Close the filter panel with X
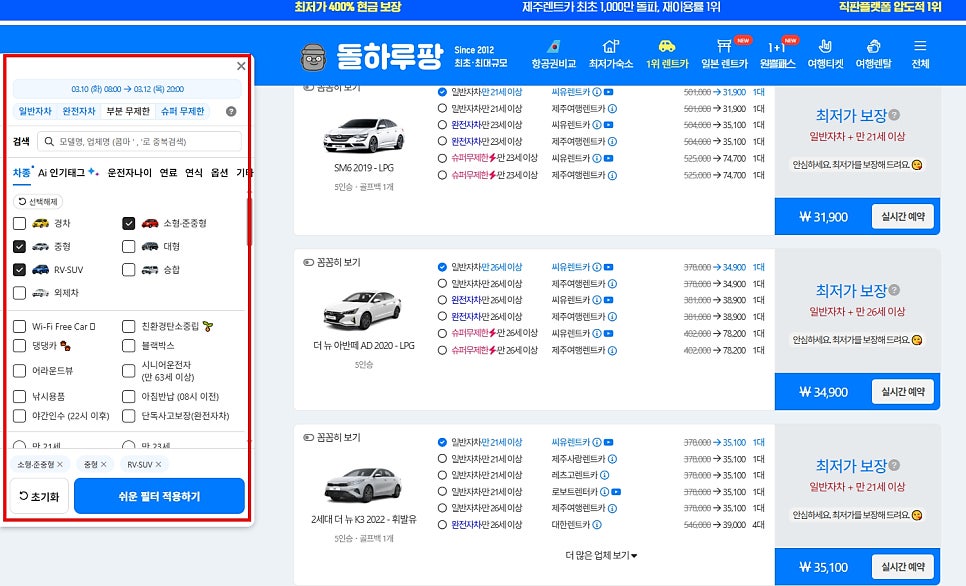 coord(241,66)
